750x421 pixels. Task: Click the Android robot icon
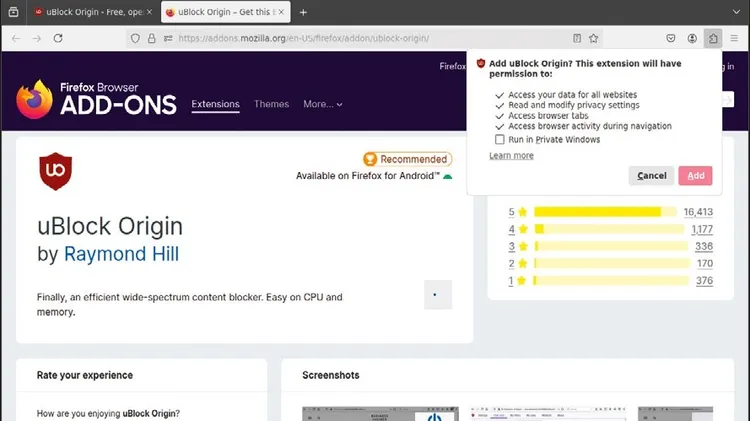pyautogui.click(x=448, y=176)
